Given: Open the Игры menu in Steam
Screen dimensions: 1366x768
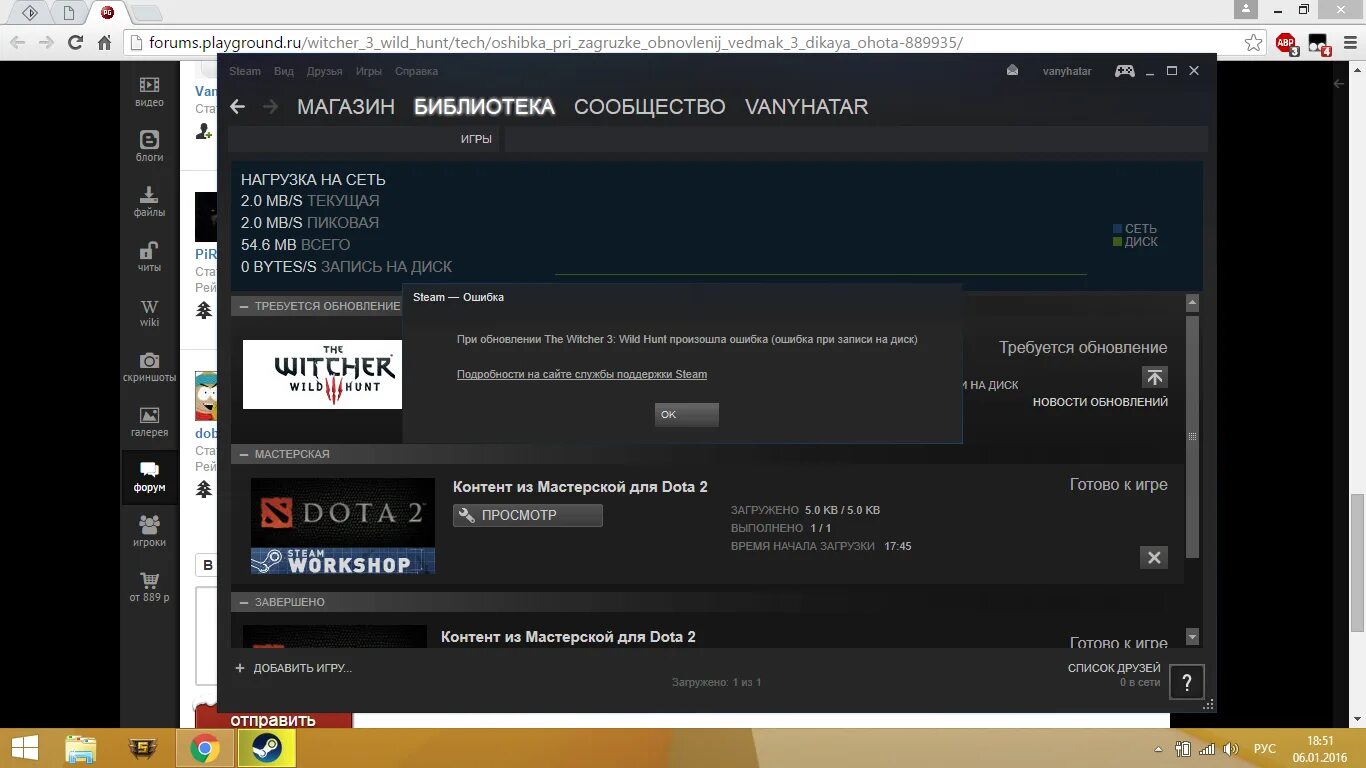Looking at the screenshot, I should click(369, 71).
